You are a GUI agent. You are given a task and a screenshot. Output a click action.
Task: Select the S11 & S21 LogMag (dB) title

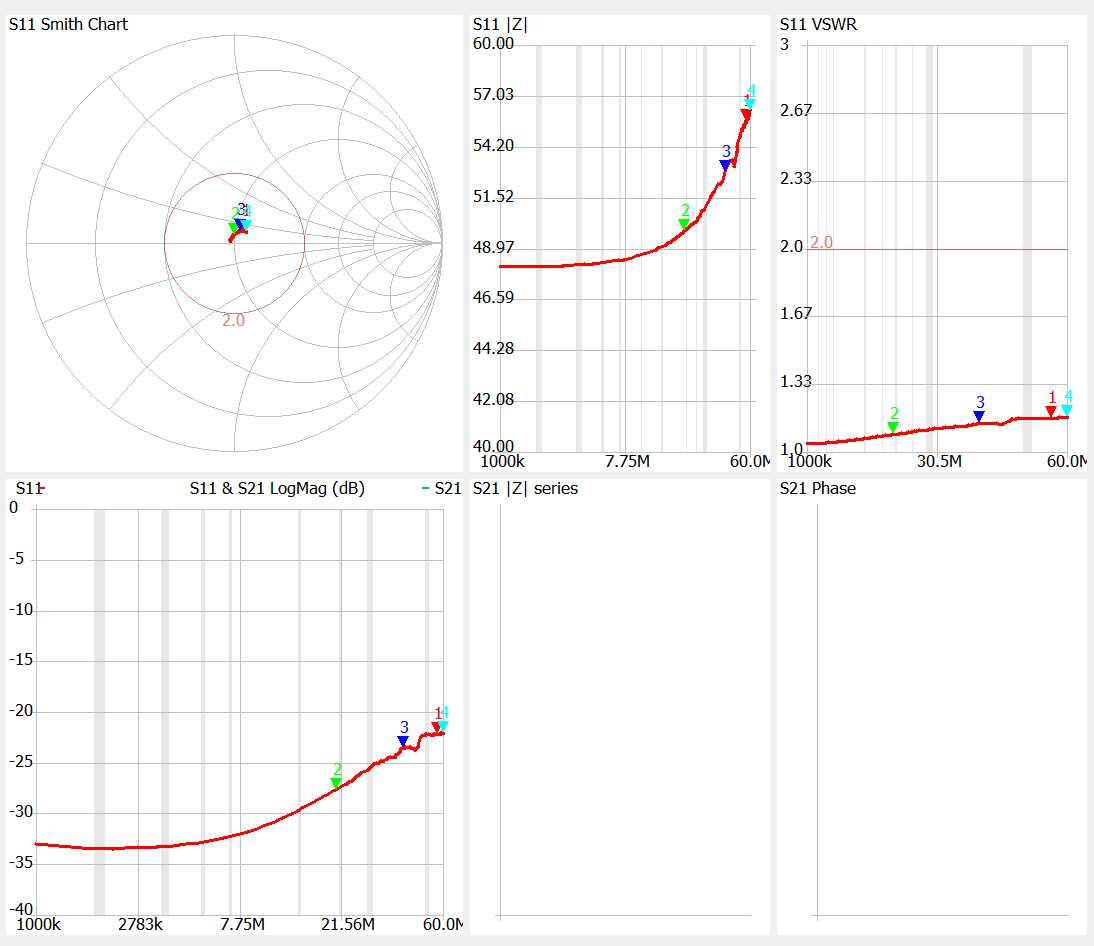point(277,489)
